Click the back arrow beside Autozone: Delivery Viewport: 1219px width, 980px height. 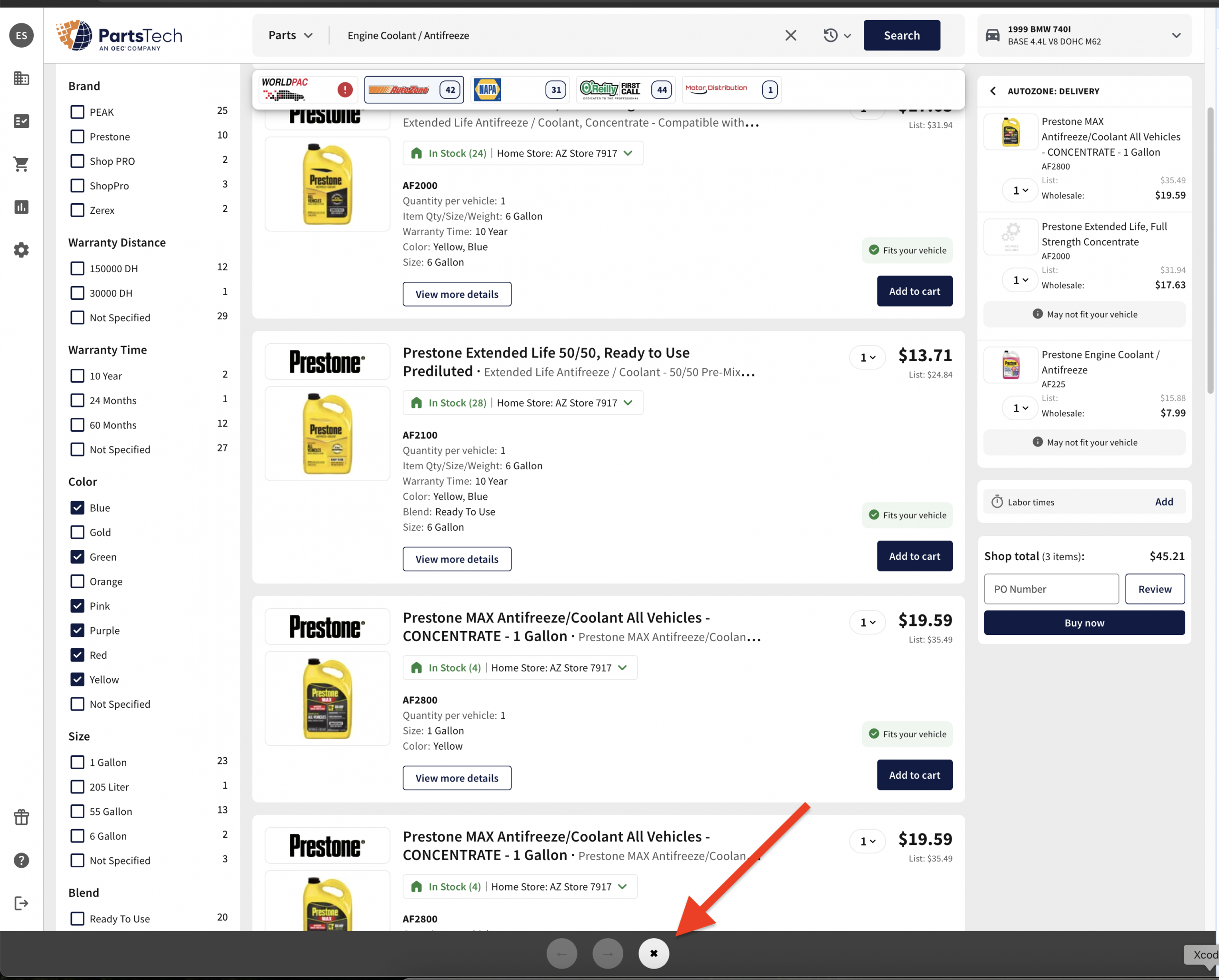point(993,91)
